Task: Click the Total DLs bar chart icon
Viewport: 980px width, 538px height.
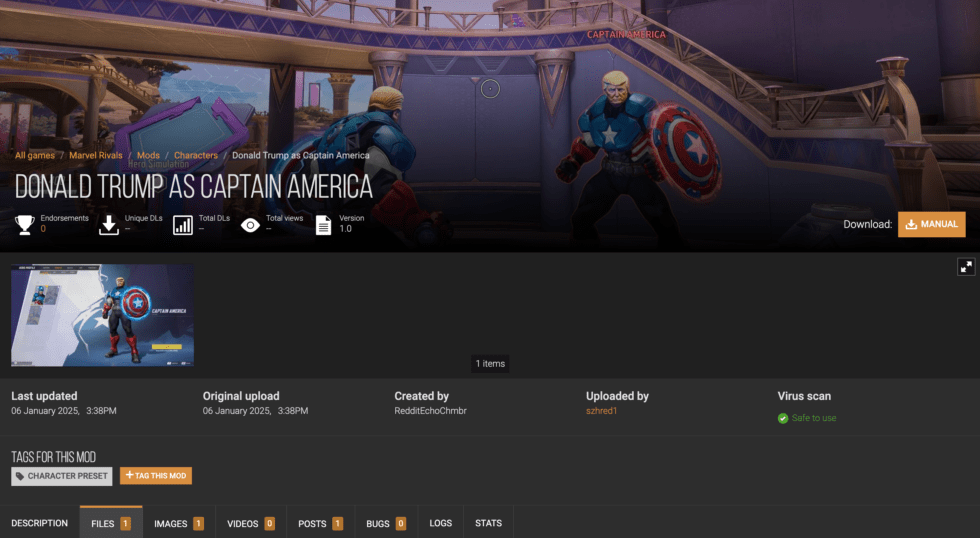Action: (182, 225)
